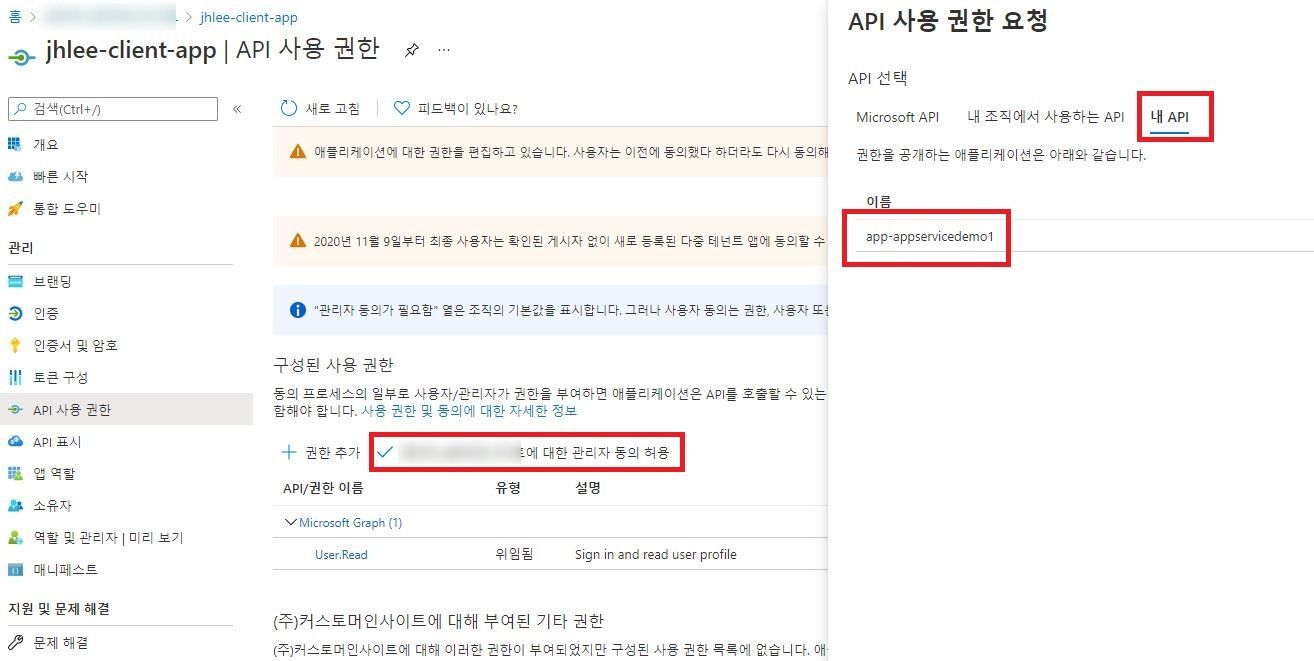1314x661 pixels.
Task: Click the 소유자 owners icon
Action: [x=15, y=505]
